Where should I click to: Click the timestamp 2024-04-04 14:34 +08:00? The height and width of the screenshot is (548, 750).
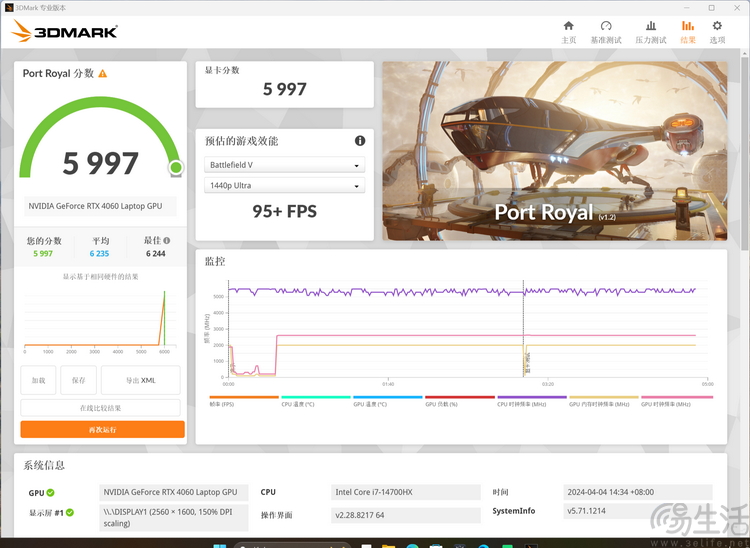(x=638, y=492)
